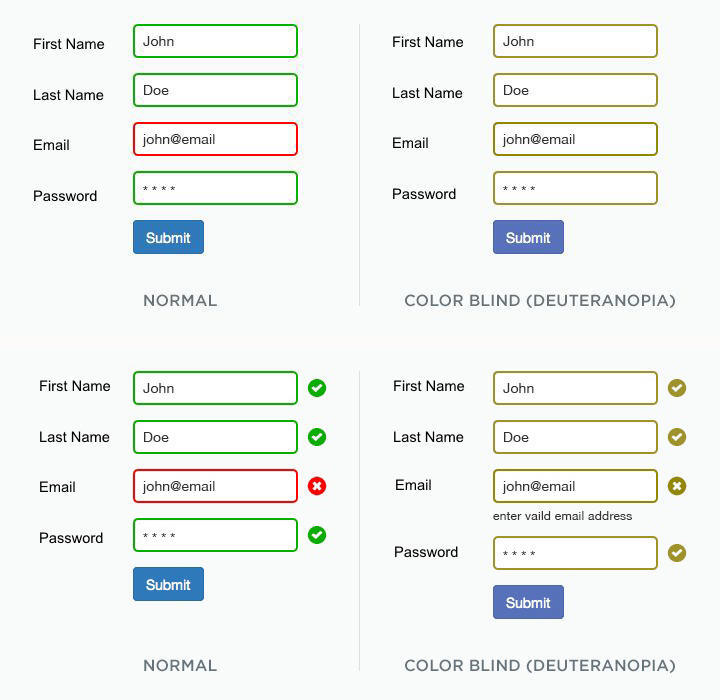Click the olive checkmark icon beside the Password field
The width and height of the screenshot is (720, 700).
[677, 553]
